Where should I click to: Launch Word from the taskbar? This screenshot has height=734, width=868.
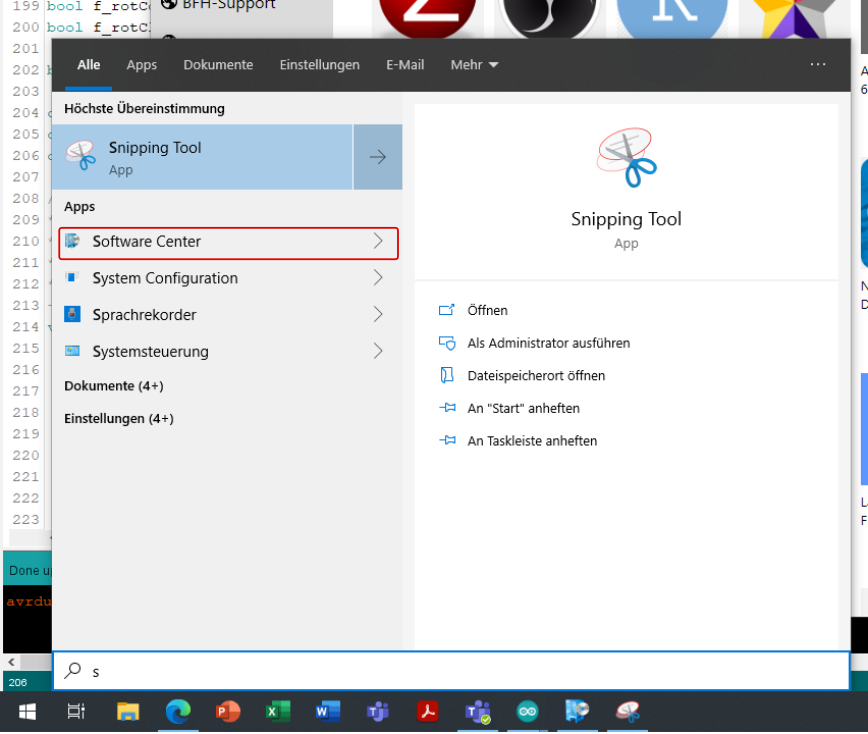(328, 712)
